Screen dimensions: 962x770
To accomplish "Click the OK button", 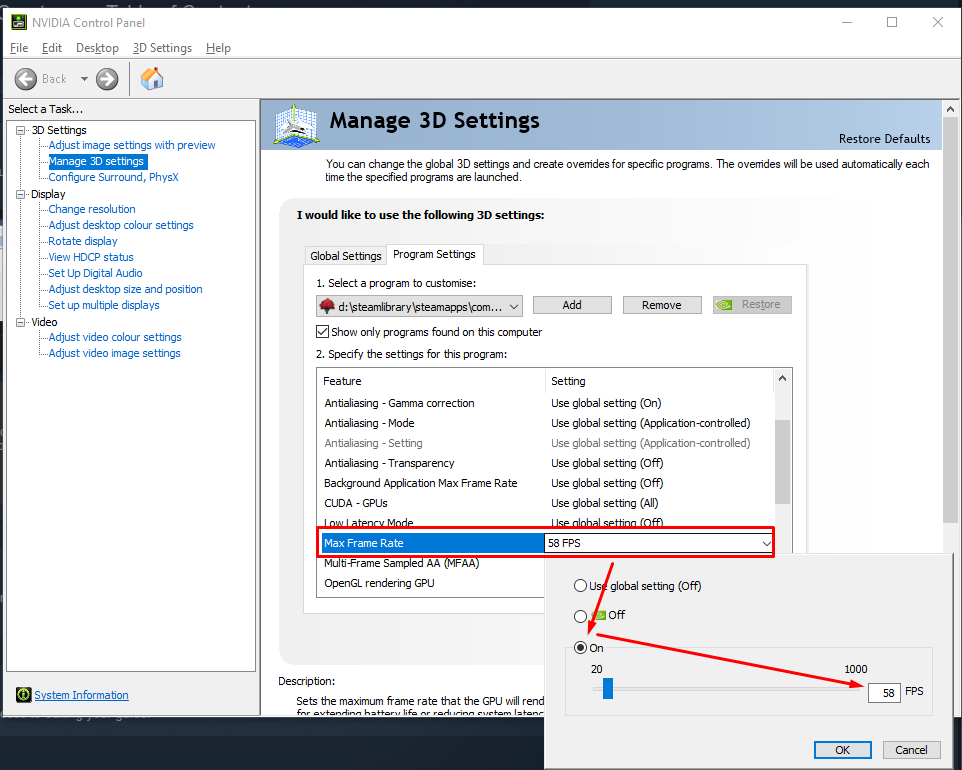I will tap(842, 750).
